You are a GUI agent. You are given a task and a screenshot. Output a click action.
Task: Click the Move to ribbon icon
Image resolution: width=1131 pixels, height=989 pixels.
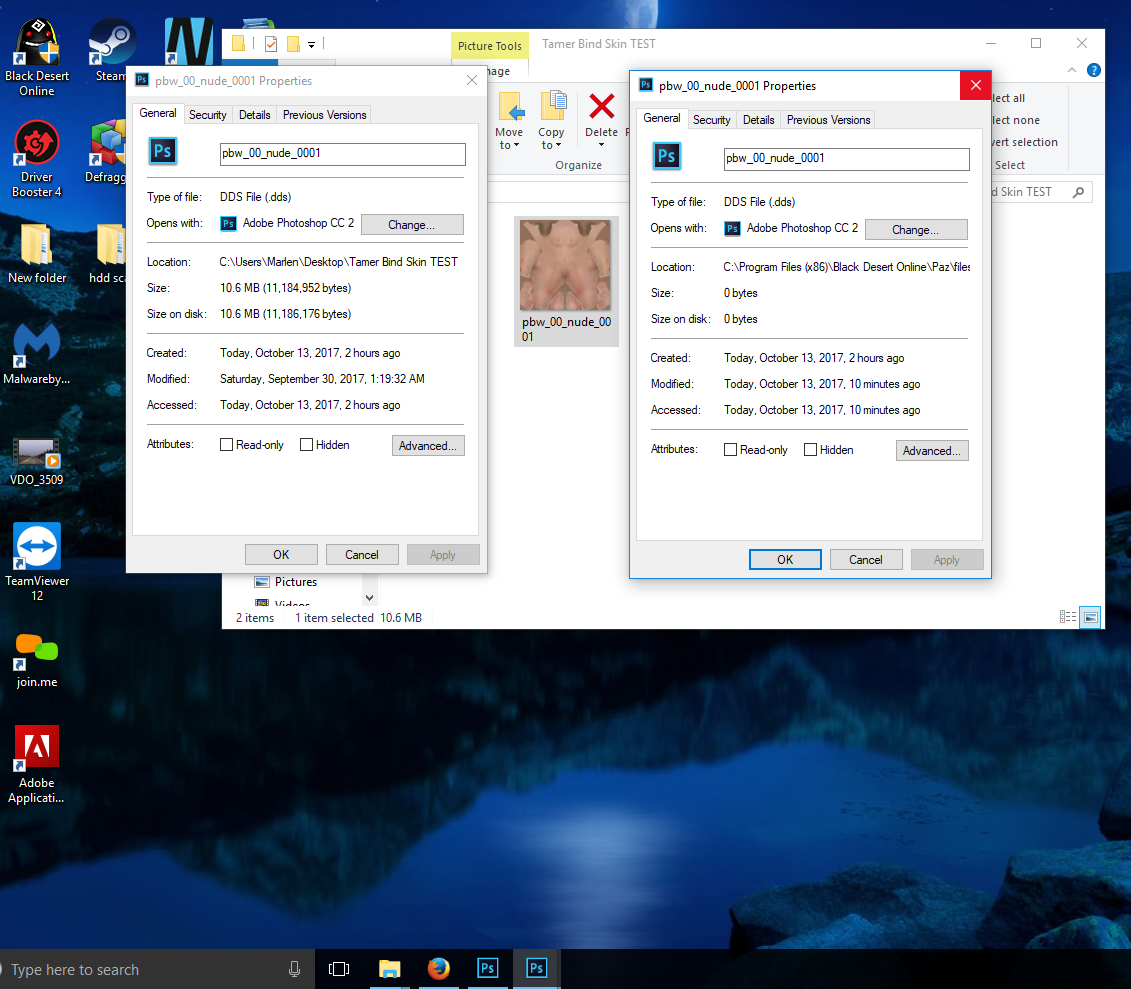pos(510,108)
